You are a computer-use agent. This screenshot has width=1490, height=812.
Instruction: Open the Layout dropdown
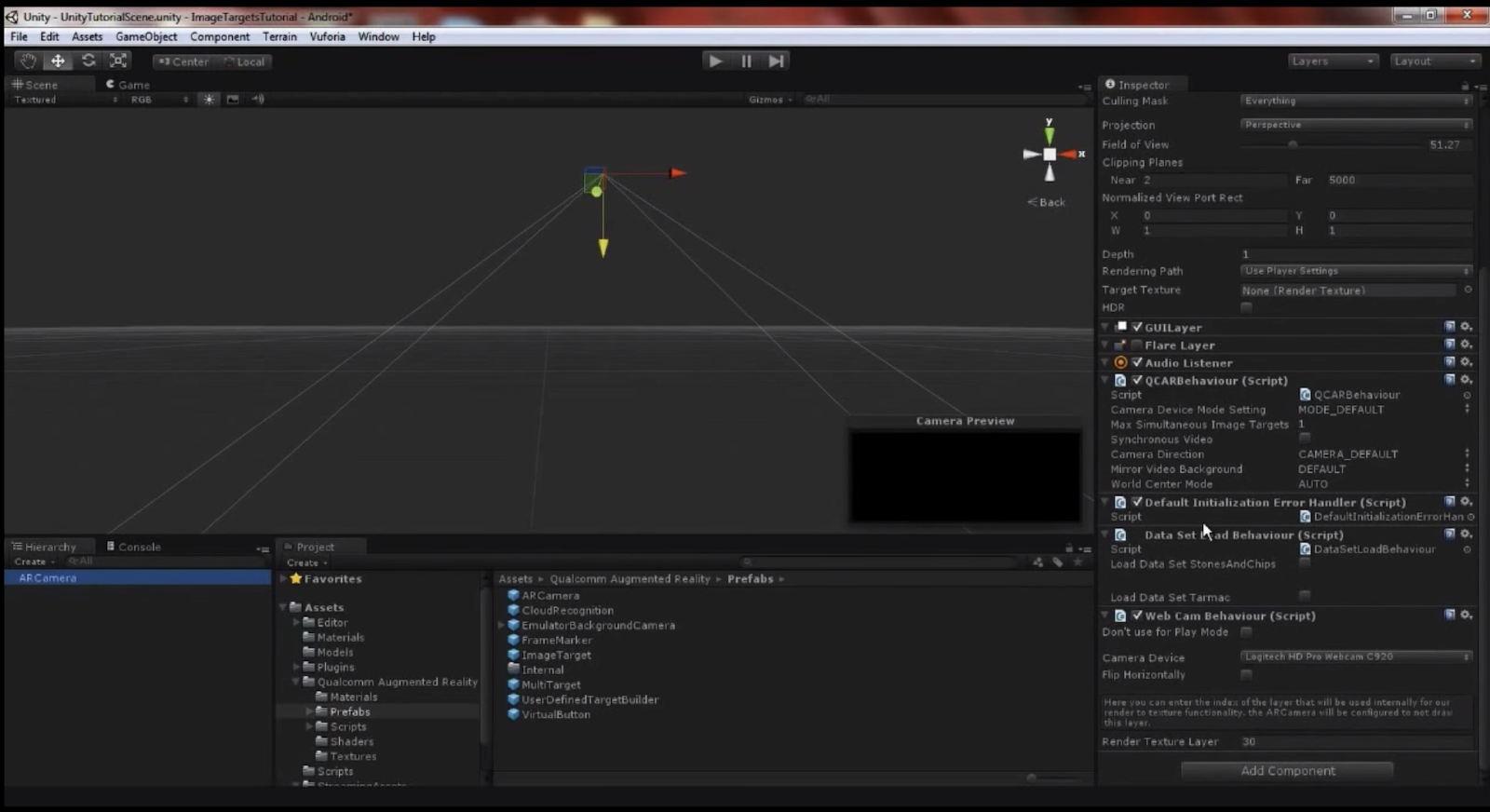point(1434,61)
